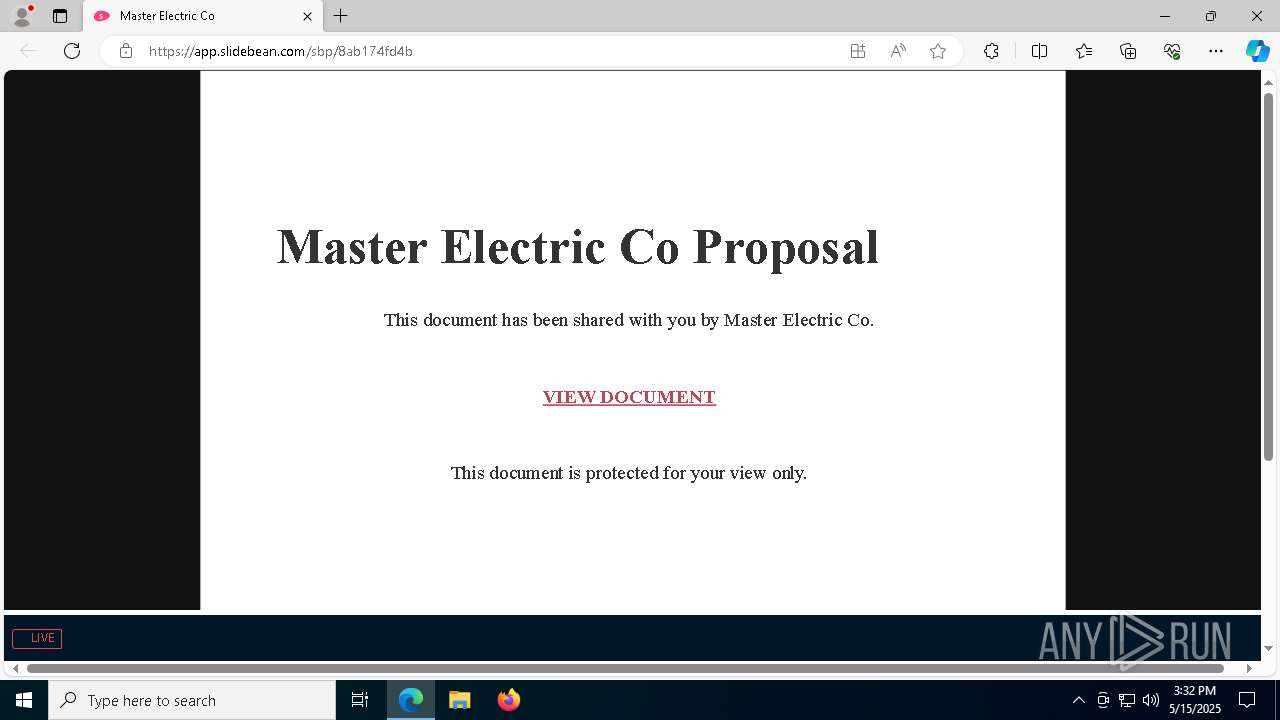
Task: Open the Extensions menu
Action: (991, 51)
